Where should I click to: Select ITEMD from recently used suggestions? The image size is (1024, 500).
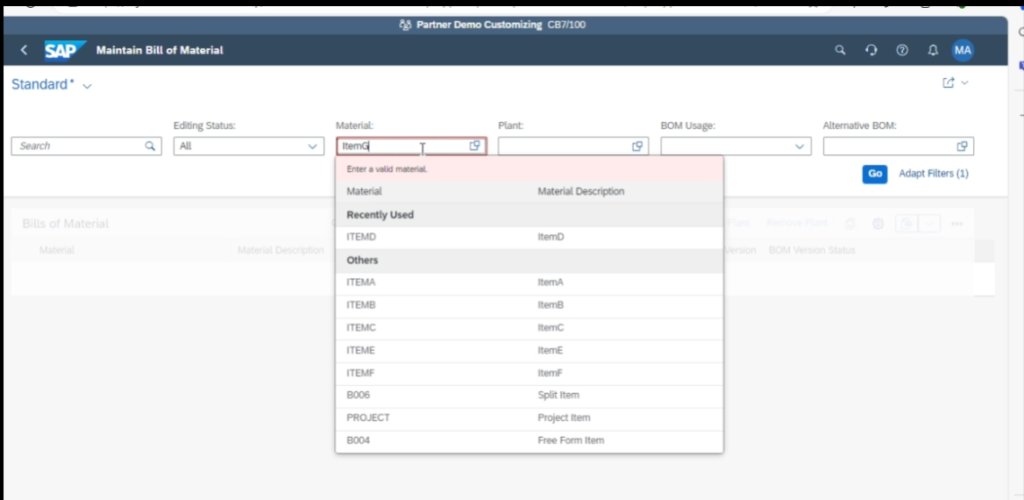[361, 237]
